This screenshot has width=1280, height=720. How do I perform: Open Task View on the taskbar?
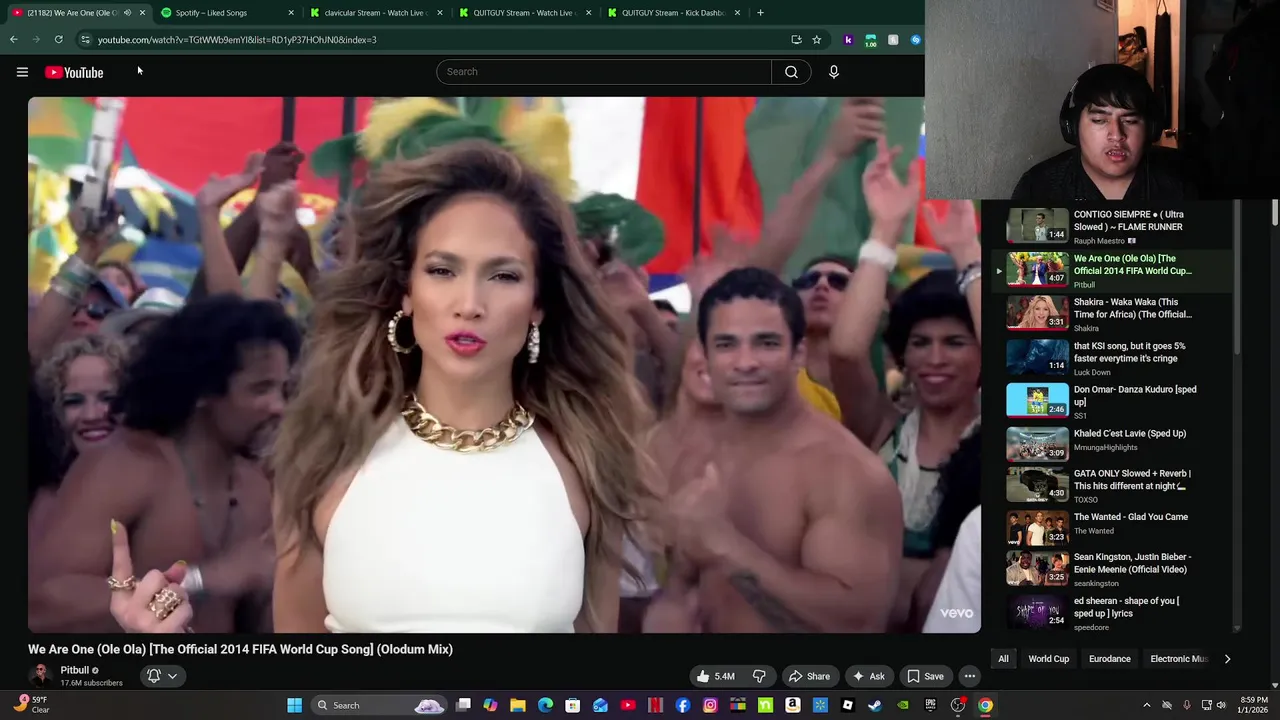pos(464,705)
